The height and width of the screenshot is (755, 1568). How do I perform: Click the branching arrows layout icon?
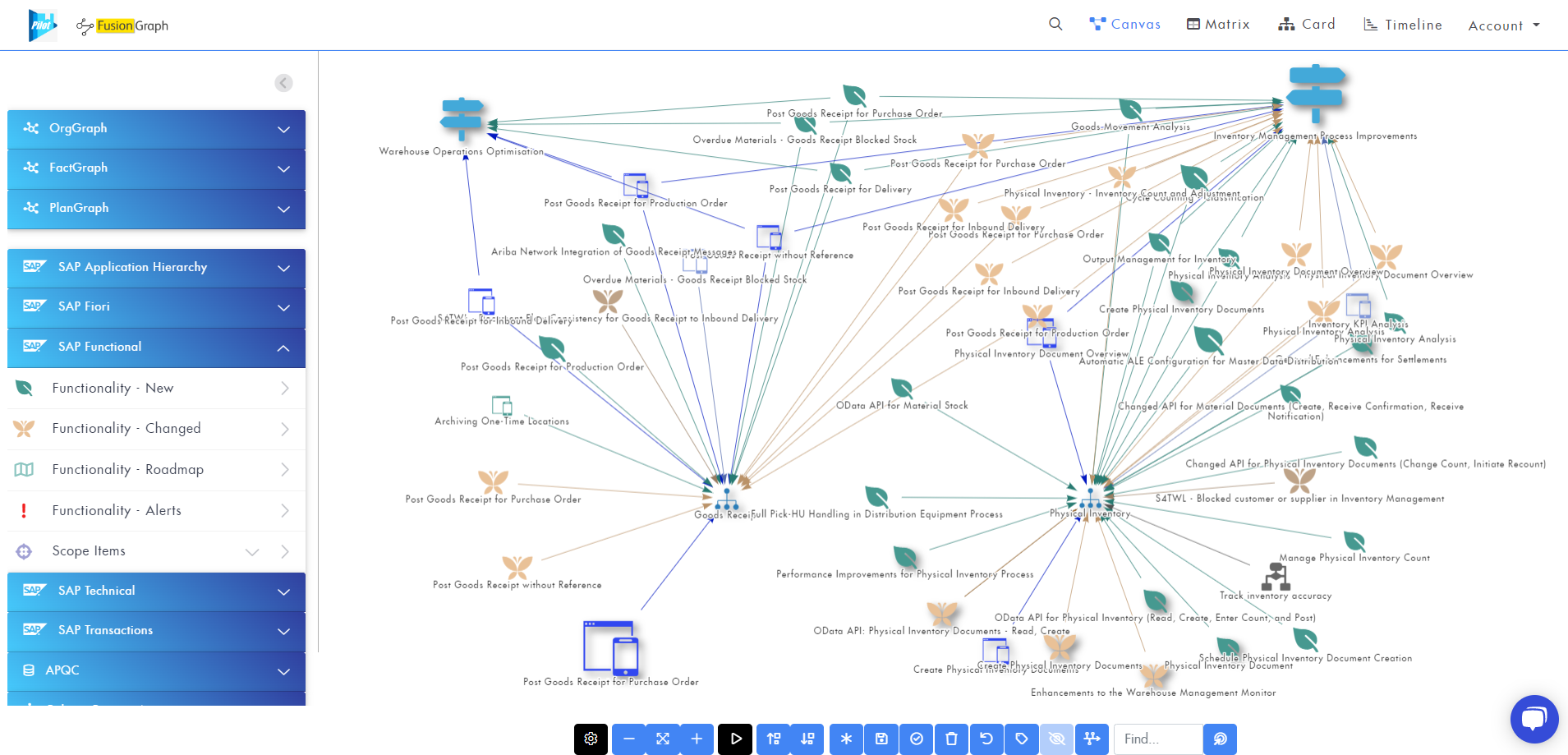pyautogui.click(x=1092, y=739)
